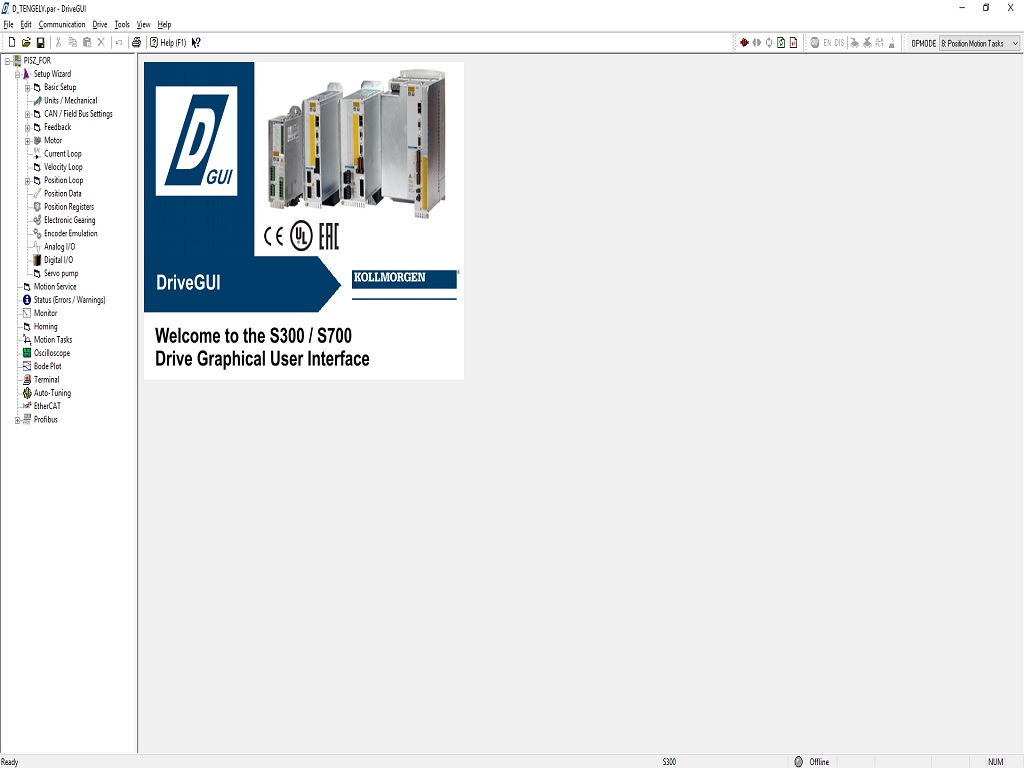Click the Cut scissors icon in the toolbar

58,42
